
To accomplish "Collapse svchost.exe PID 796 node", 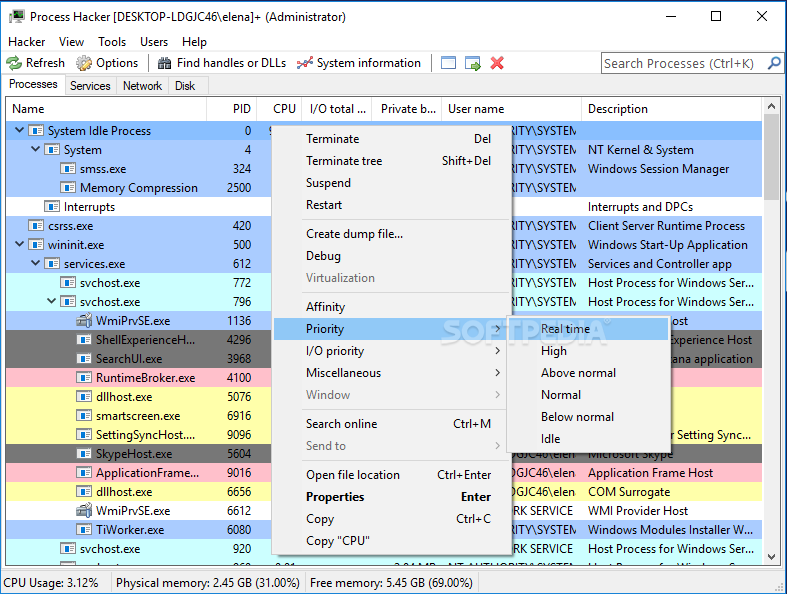I will [52, 301].
